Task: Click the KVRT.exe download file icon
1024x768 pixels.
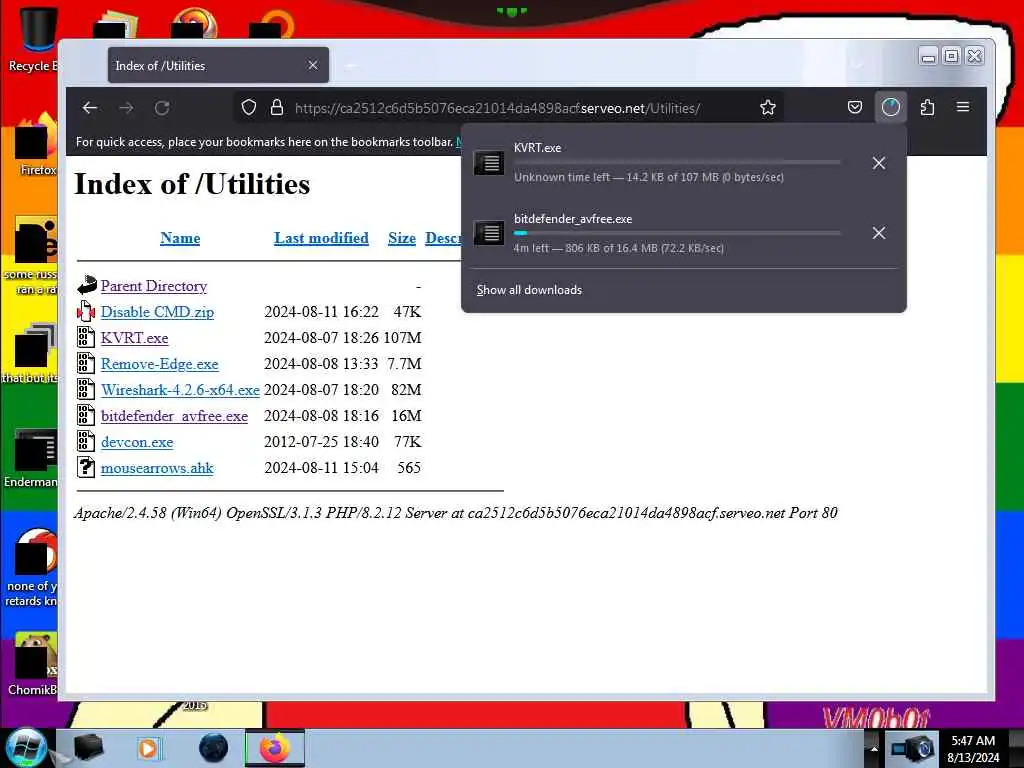Action: pyautogui.click(x=489, y=163)
